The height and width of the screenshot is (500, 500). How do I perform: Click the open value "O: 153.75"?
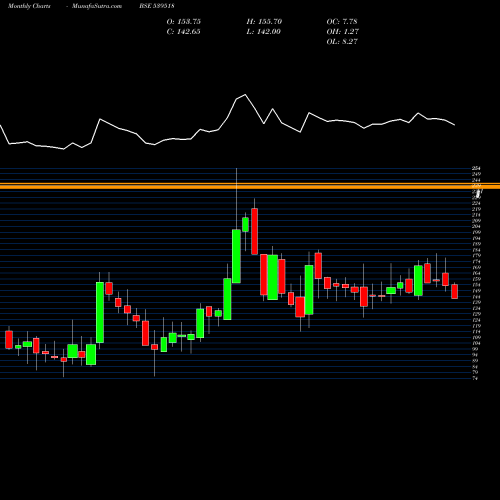coord(184,22)
